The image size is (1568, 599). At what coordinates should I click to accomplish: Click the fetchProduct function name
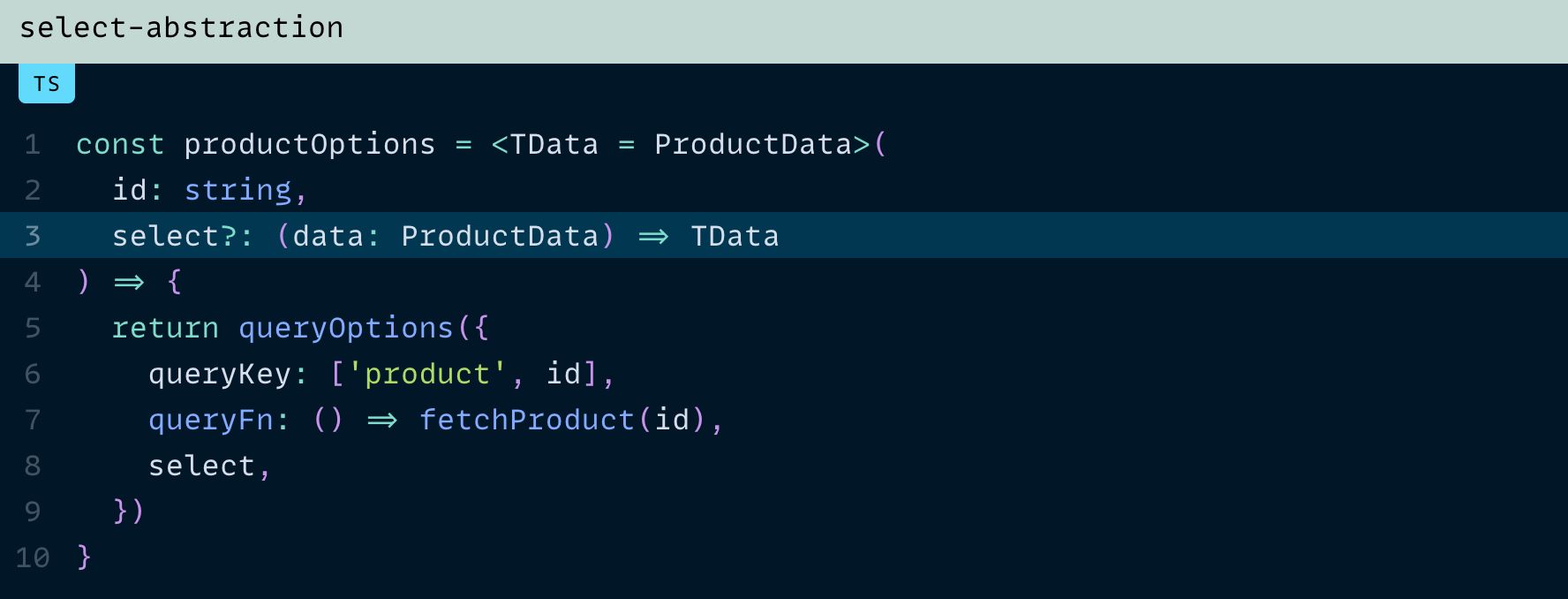click(x=527, y=421)
